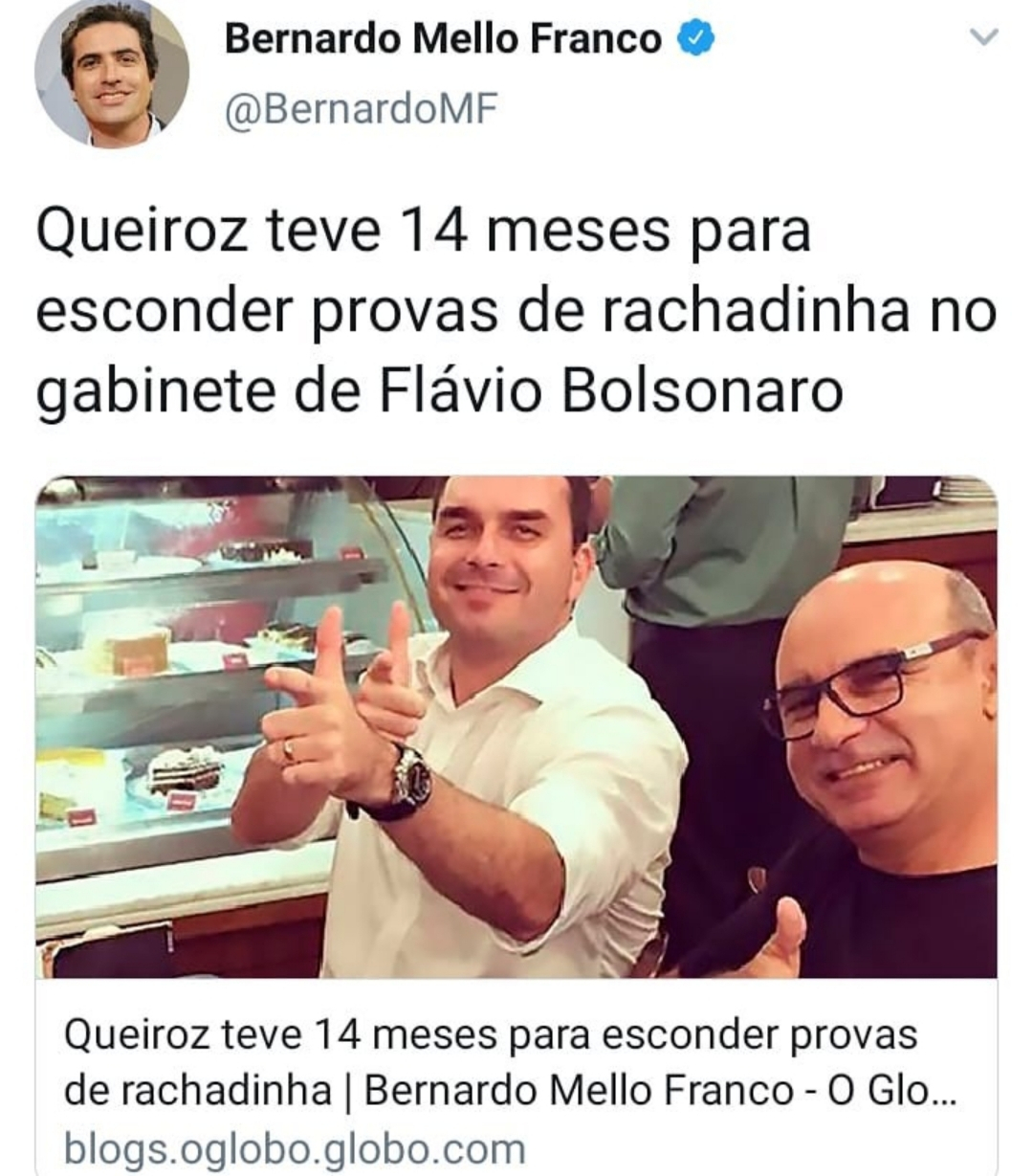Open the Bernardo Mello Franco display name
The width and height of the screenshot is (1033, 1176).
443,39
